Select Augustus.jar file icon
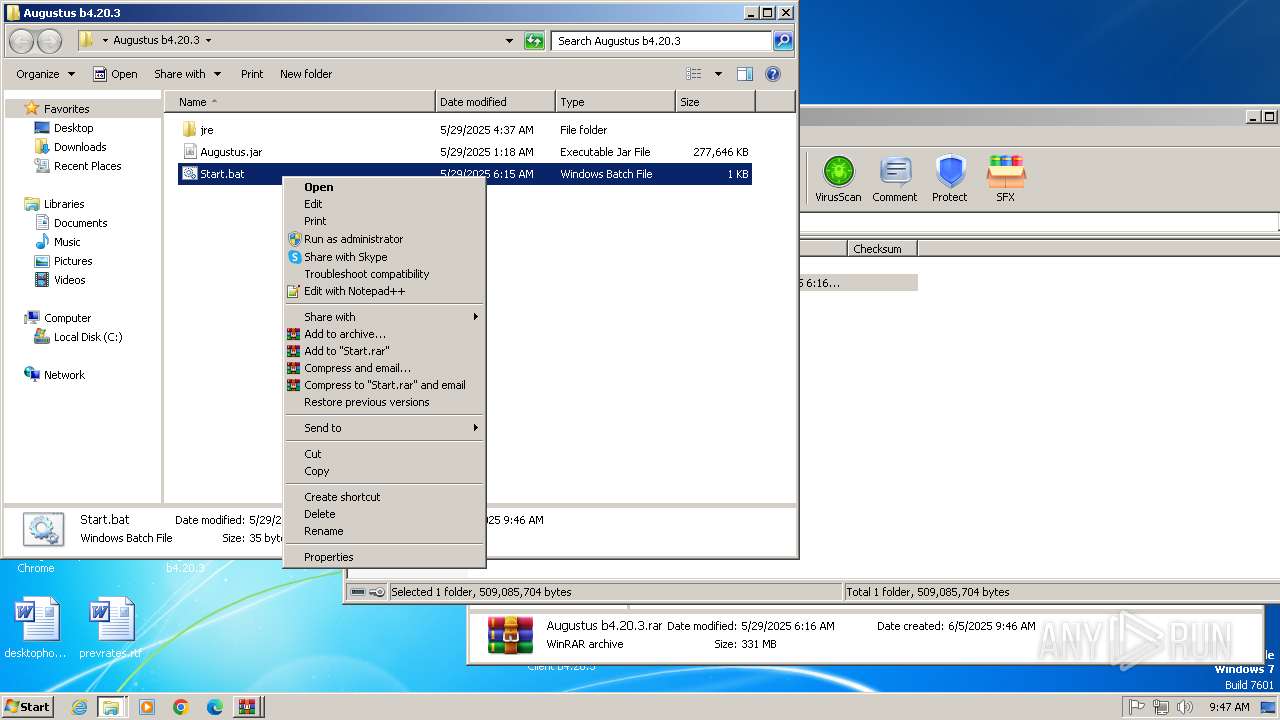This screenshot has width=1280, height=720. (190, 152)
